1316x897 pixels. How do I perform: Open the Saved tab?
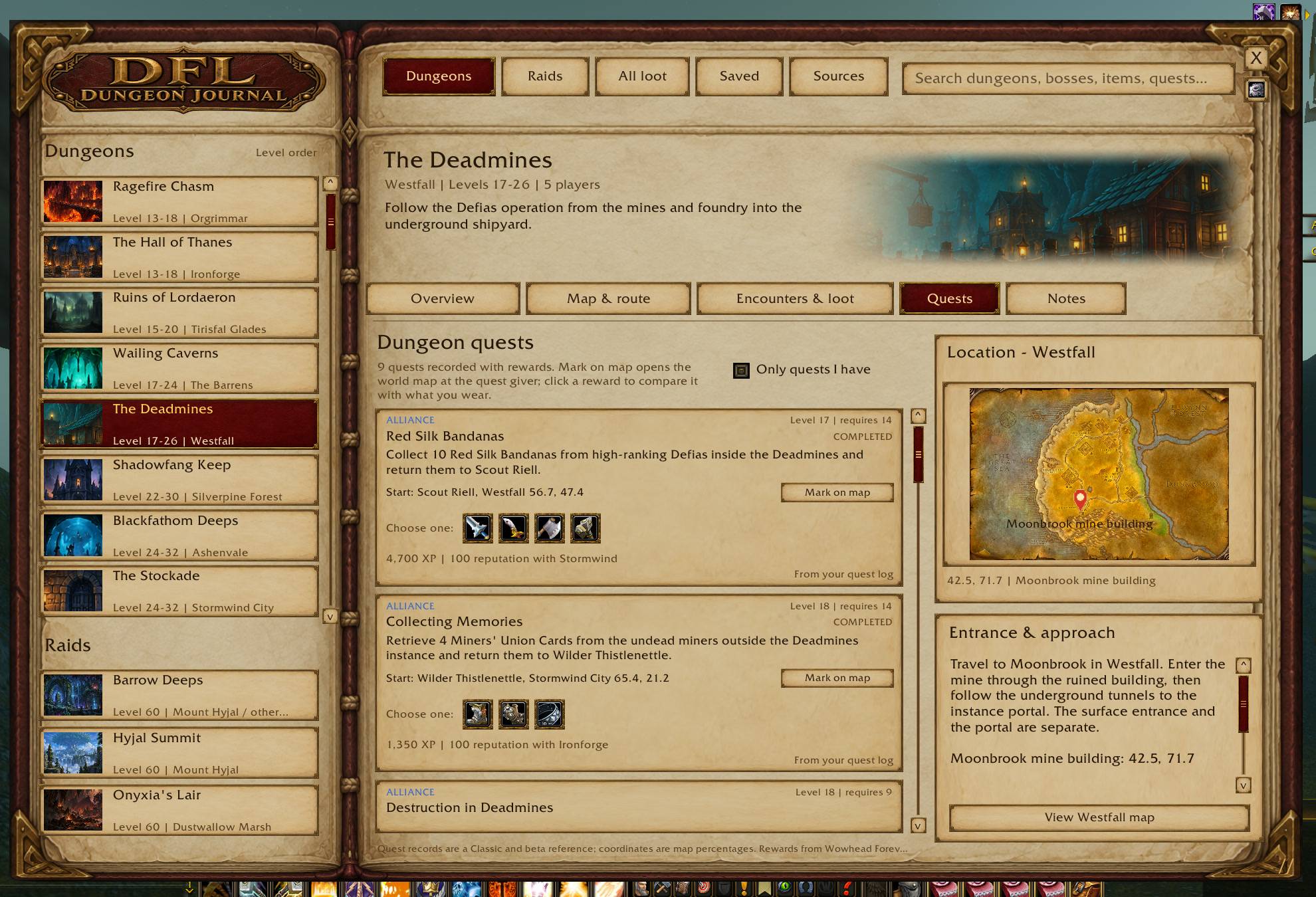coord(739,76)
